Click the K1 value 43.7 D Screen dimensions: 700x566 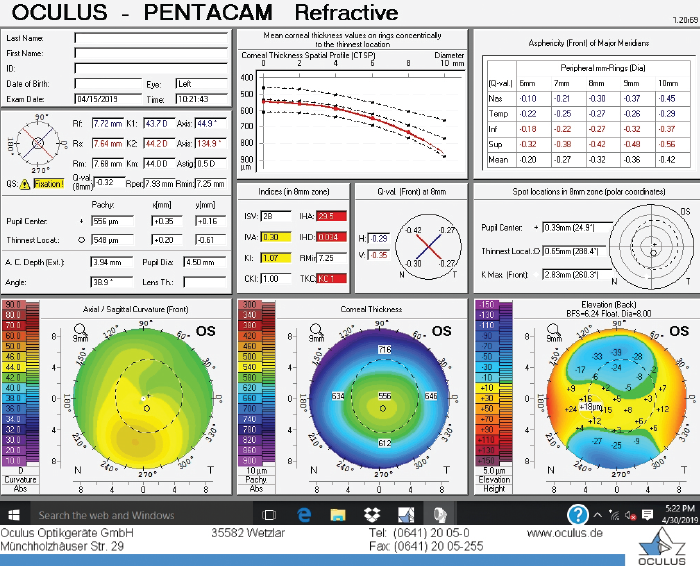[158, 124]
